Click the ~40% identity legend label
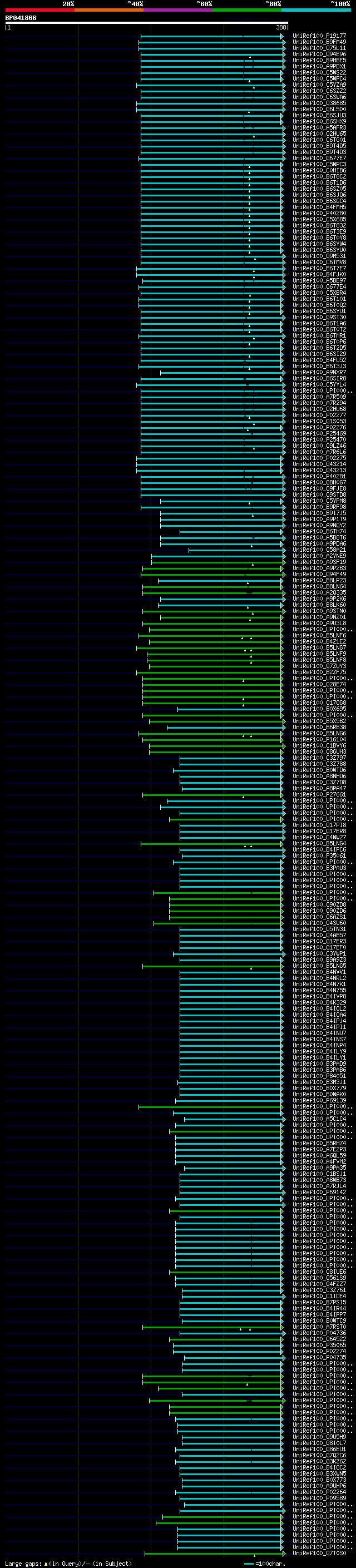The height and width of the screenshot is (1568, 356). tap(135, 4)
